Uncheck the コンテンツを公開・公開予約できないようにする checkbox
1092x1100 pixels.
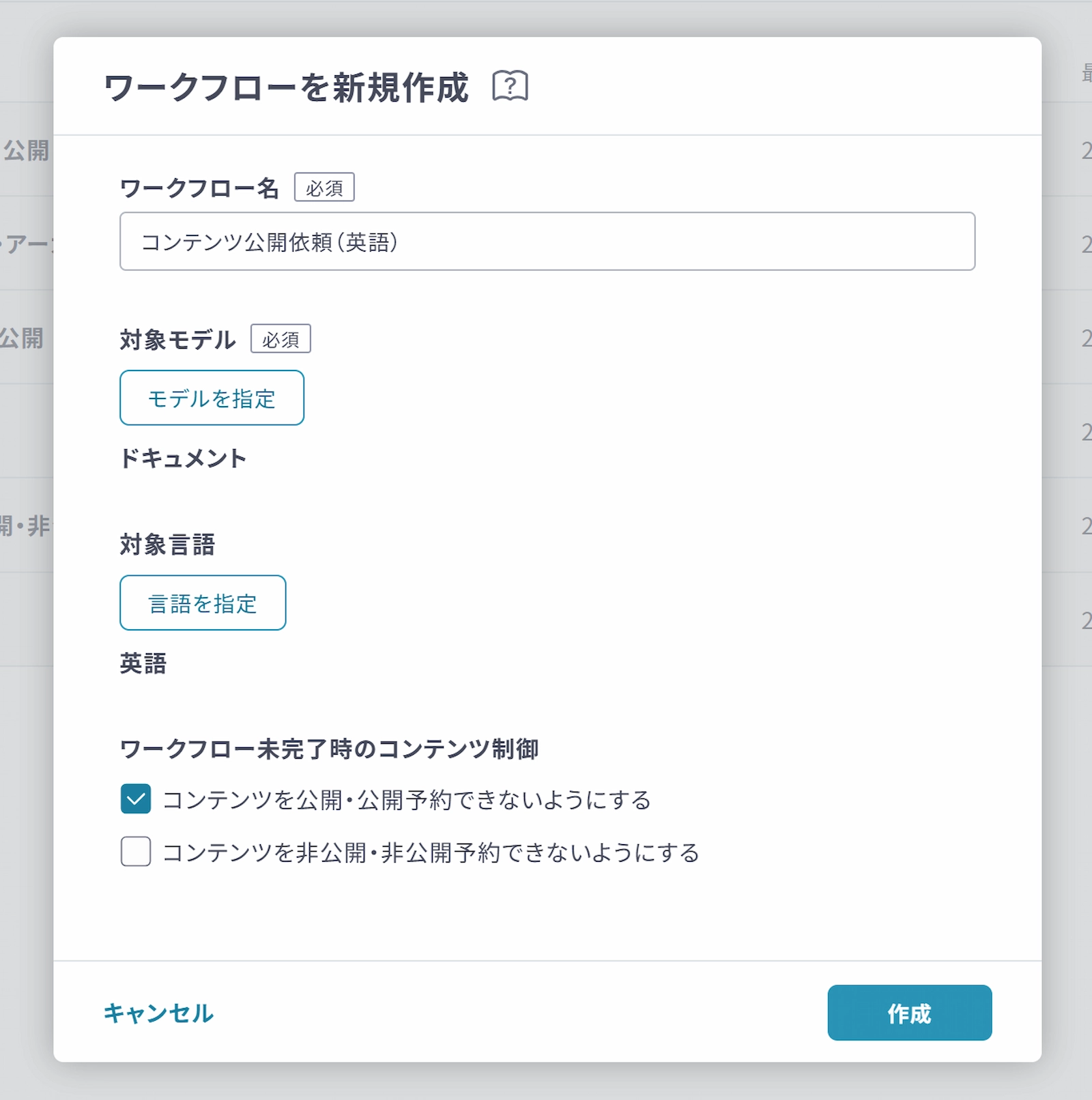click(x=136, y=799)
